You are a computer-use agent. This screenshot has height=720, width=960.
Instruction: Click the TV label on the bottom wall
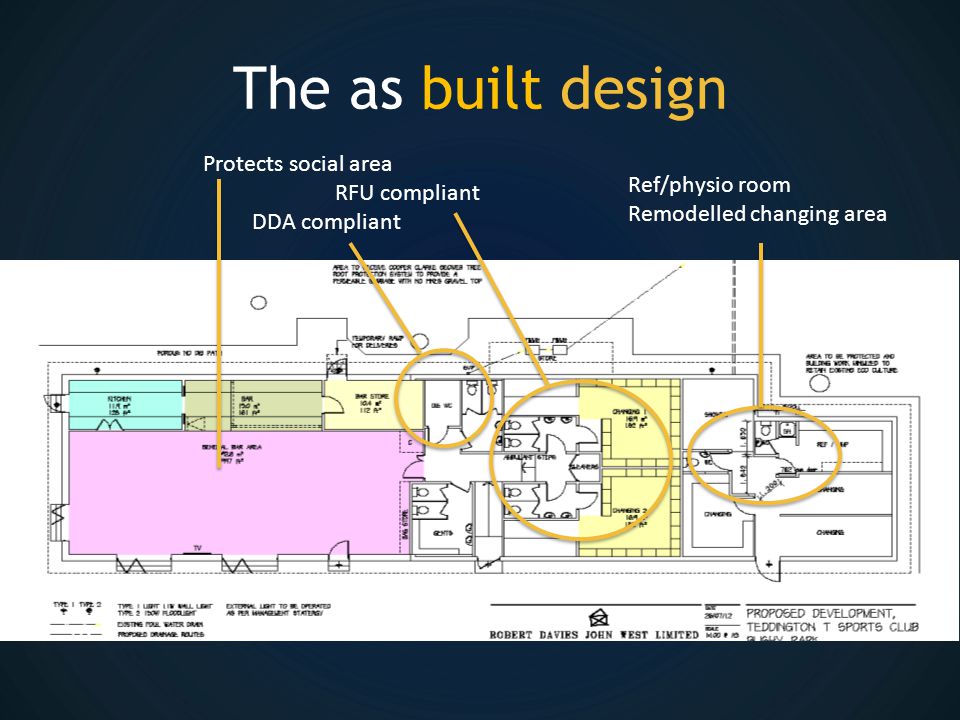[197, 548]
